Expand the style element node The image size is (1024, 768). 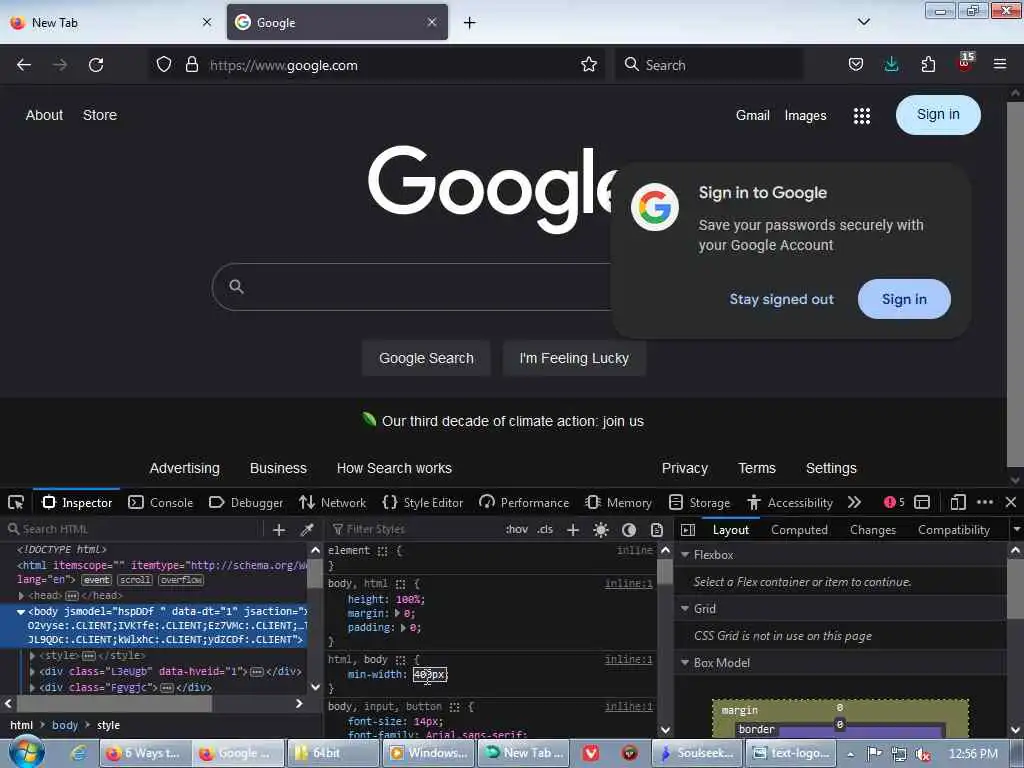33,655
